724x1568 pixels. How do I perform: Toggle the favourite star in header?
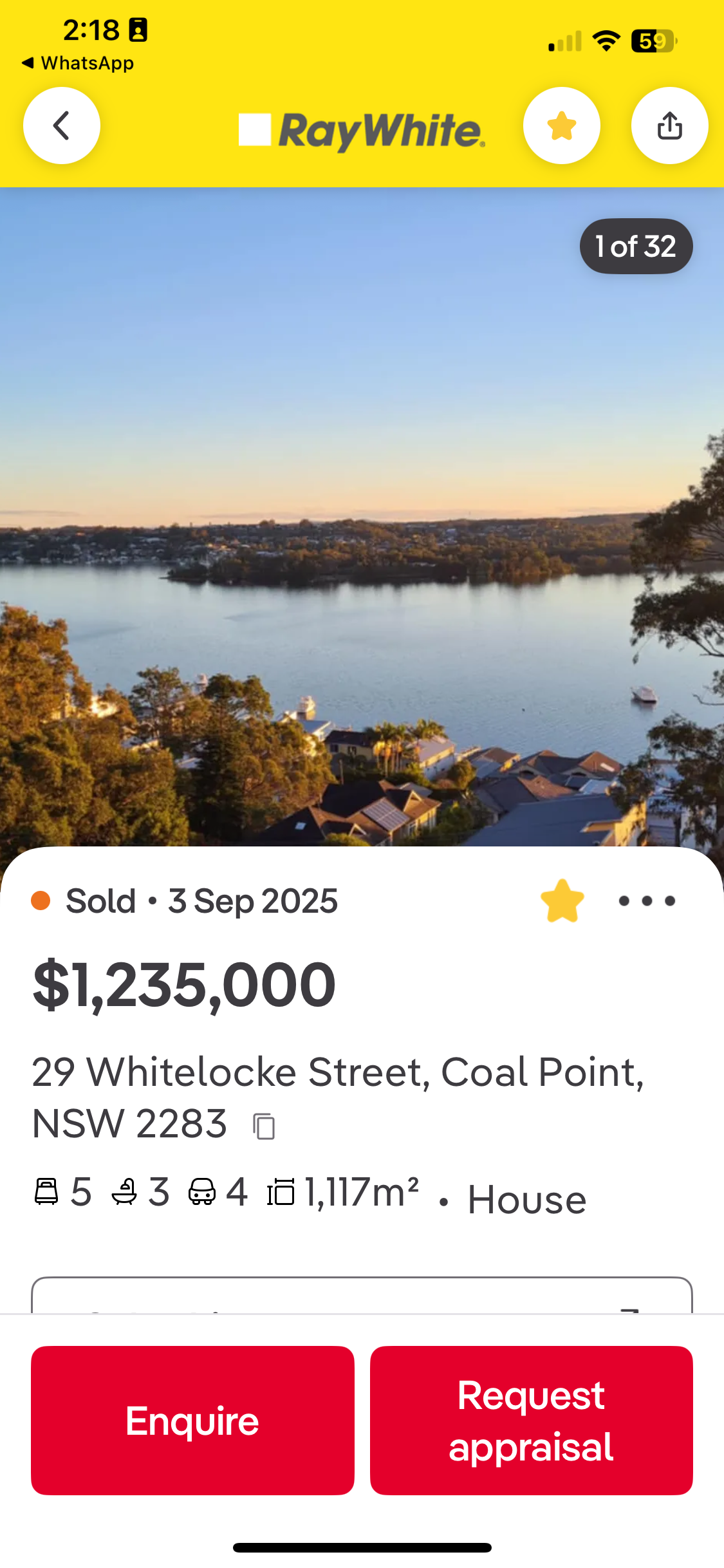point(561,126)
